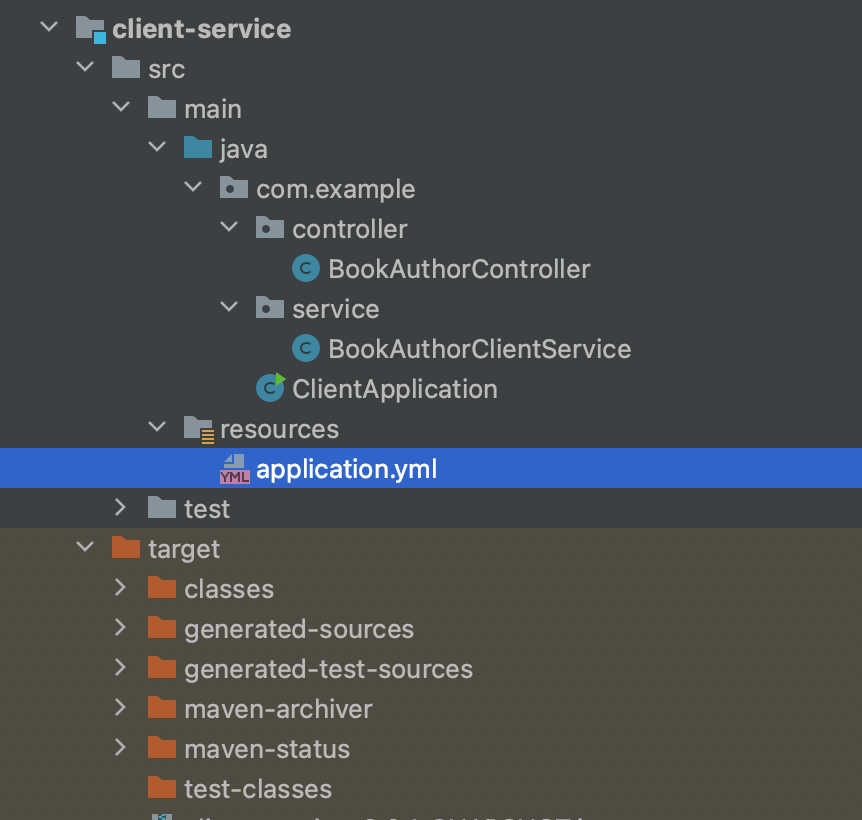The image size is (862, 820).
Task: Collapse the com.example package chevron
Action: tap(193, 187)
